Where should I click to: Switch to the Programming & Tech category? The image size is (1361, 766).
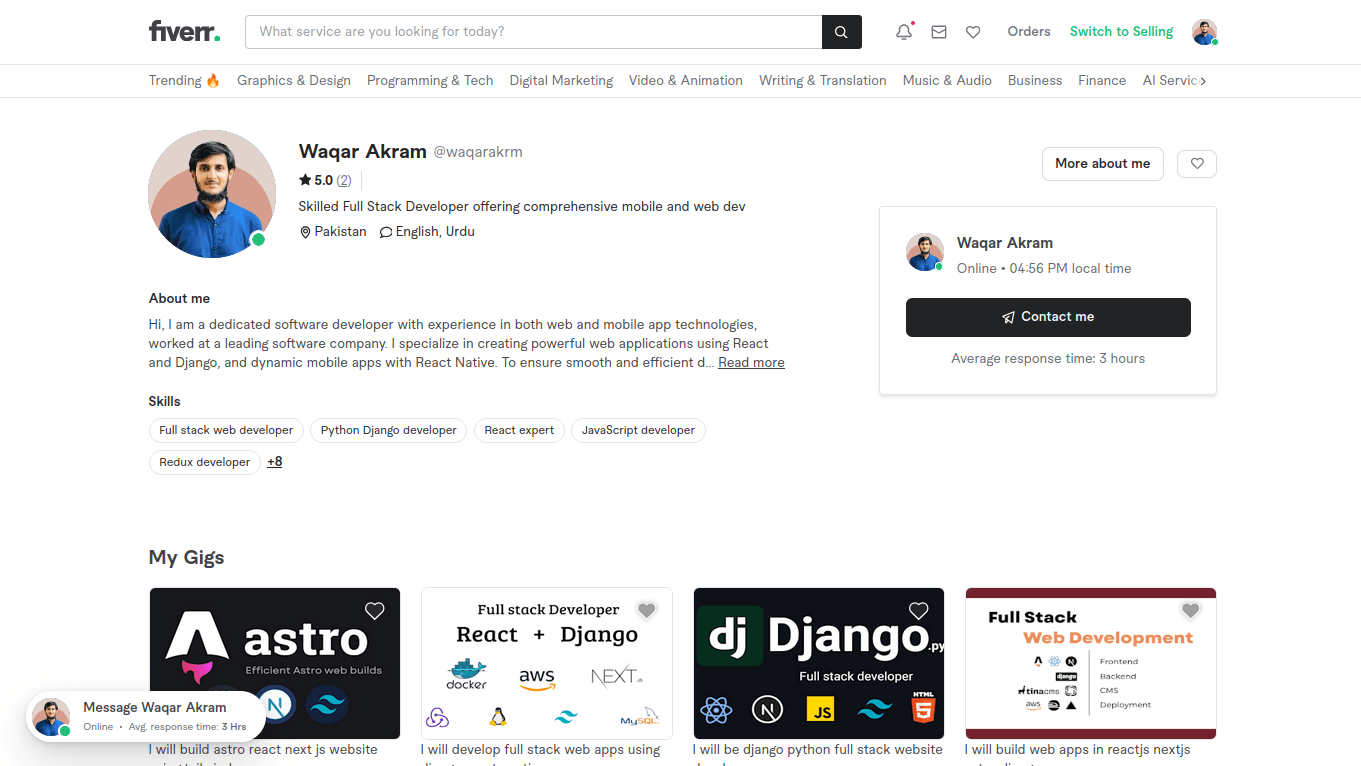pos(430,80)
